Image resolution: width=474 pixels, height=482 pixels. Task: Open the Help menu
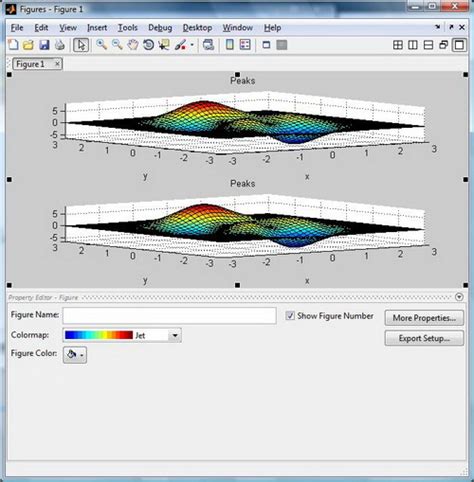coord(273,28)
